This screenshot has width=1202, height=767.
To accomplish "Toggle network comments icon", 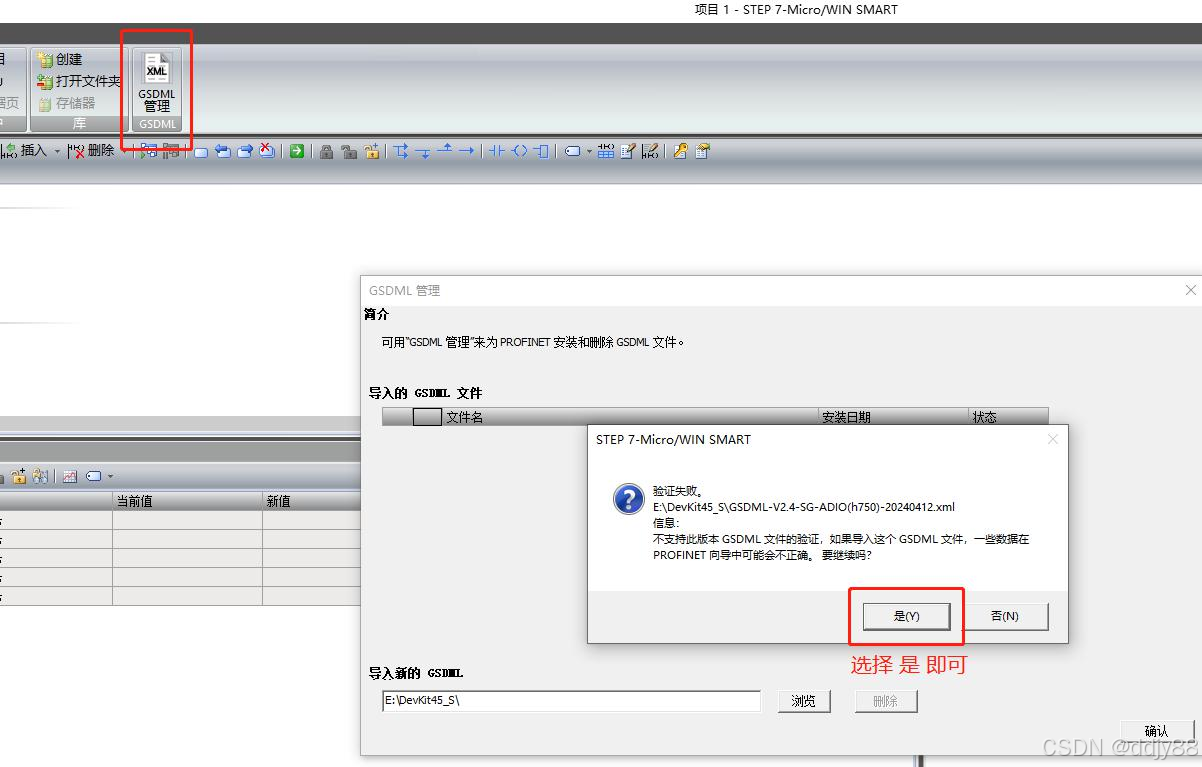I will click(x=650, y=151).
